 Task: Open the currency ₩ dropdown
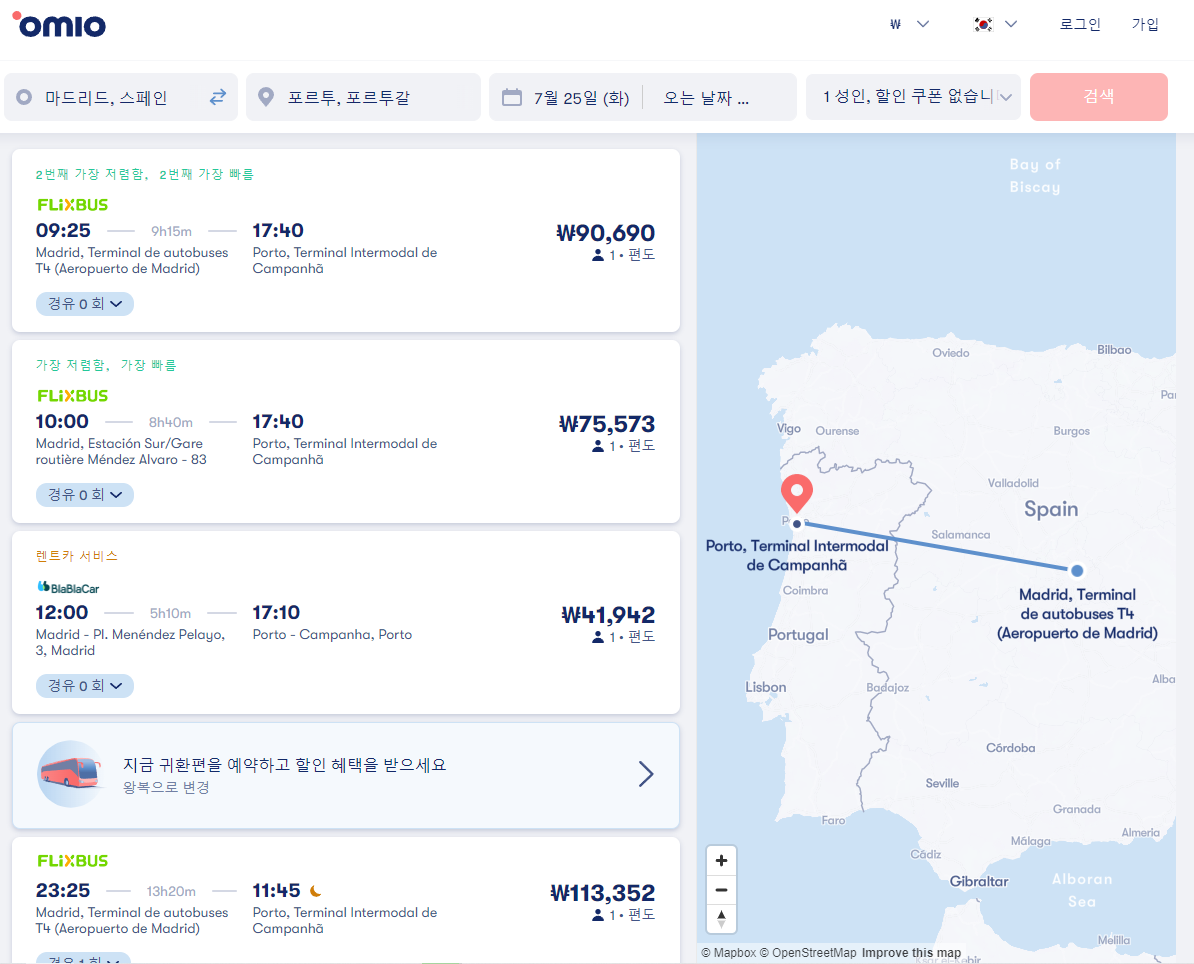point(909,24)
